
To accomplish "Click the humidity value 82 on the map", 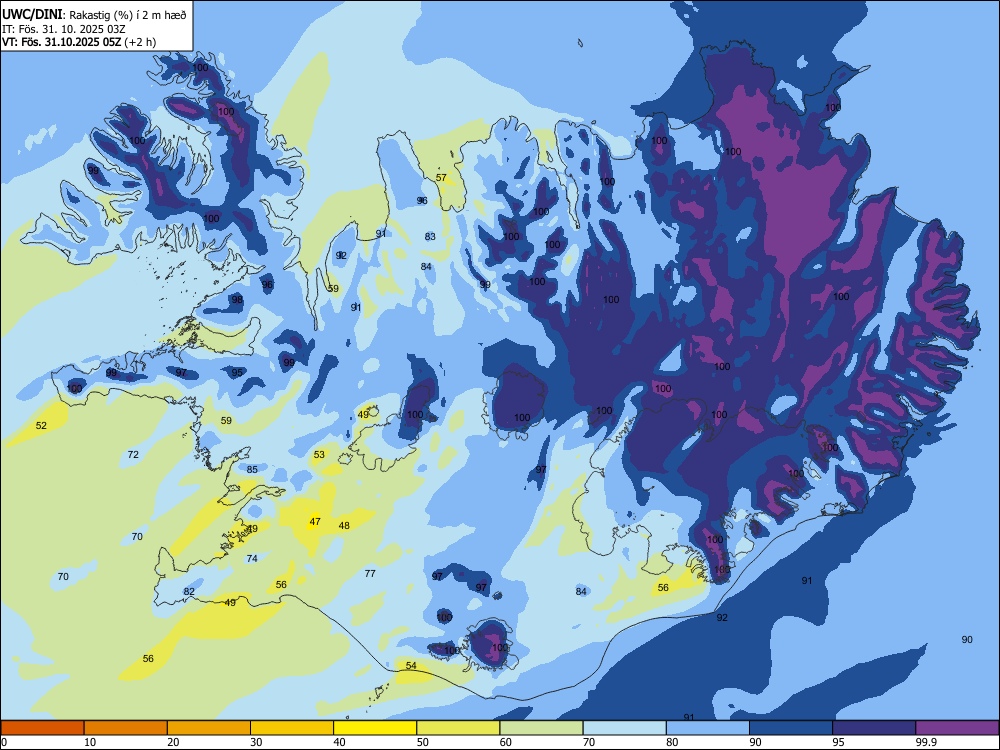I will click(189, 592).
